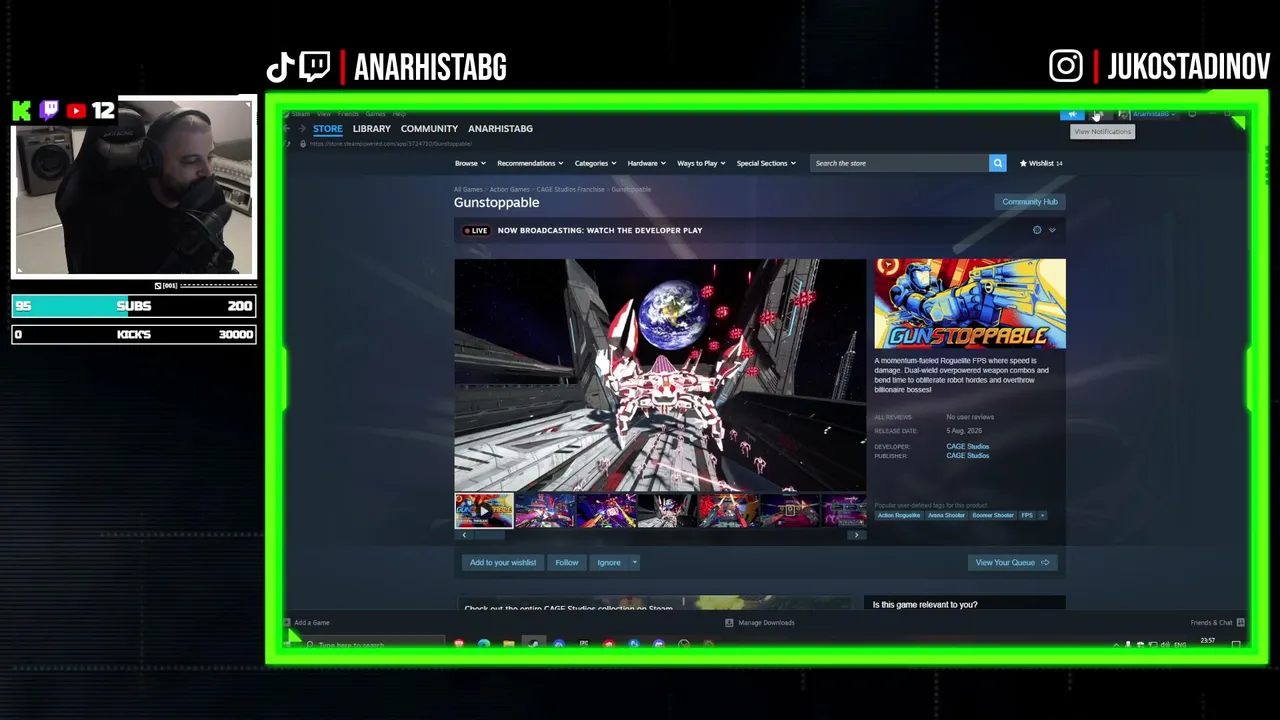Image resolution: width=1280 pixels, height=720 pixels.
Task: Open the Wishlist link
Action: 1041,163
